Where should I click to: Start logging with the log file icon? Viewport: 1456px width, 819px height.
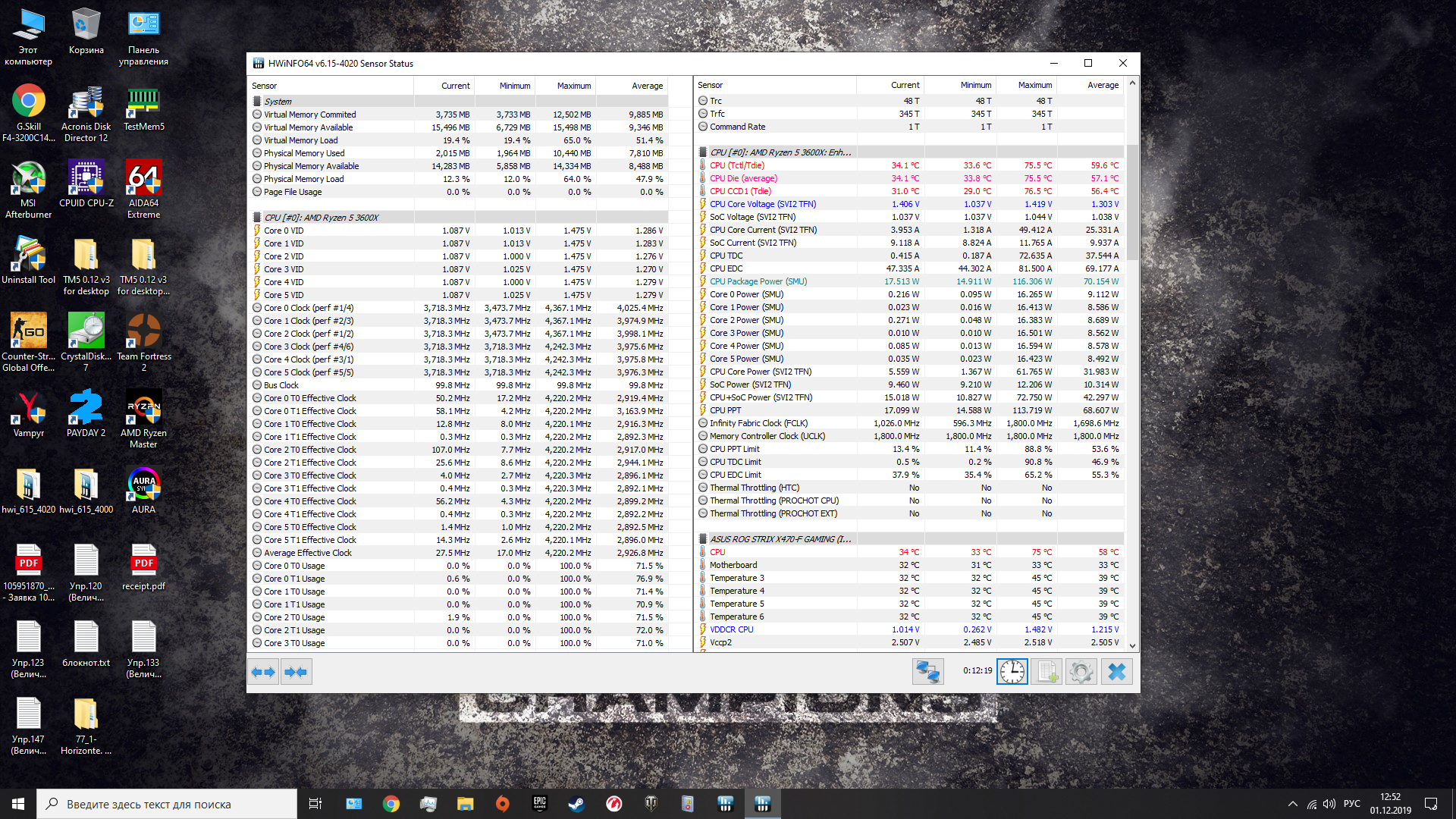coord(1047,672)
